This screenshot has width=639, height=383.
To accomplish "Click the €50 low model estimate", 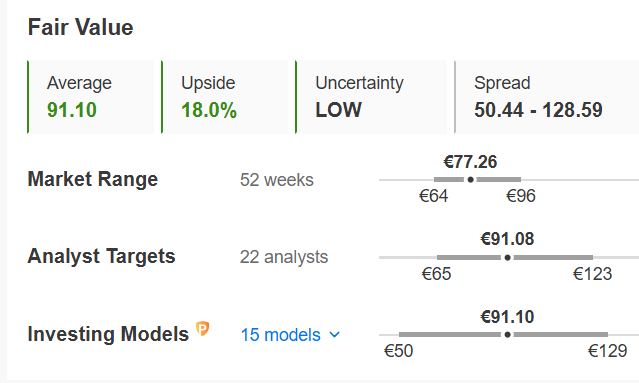I will coord(399,351).
